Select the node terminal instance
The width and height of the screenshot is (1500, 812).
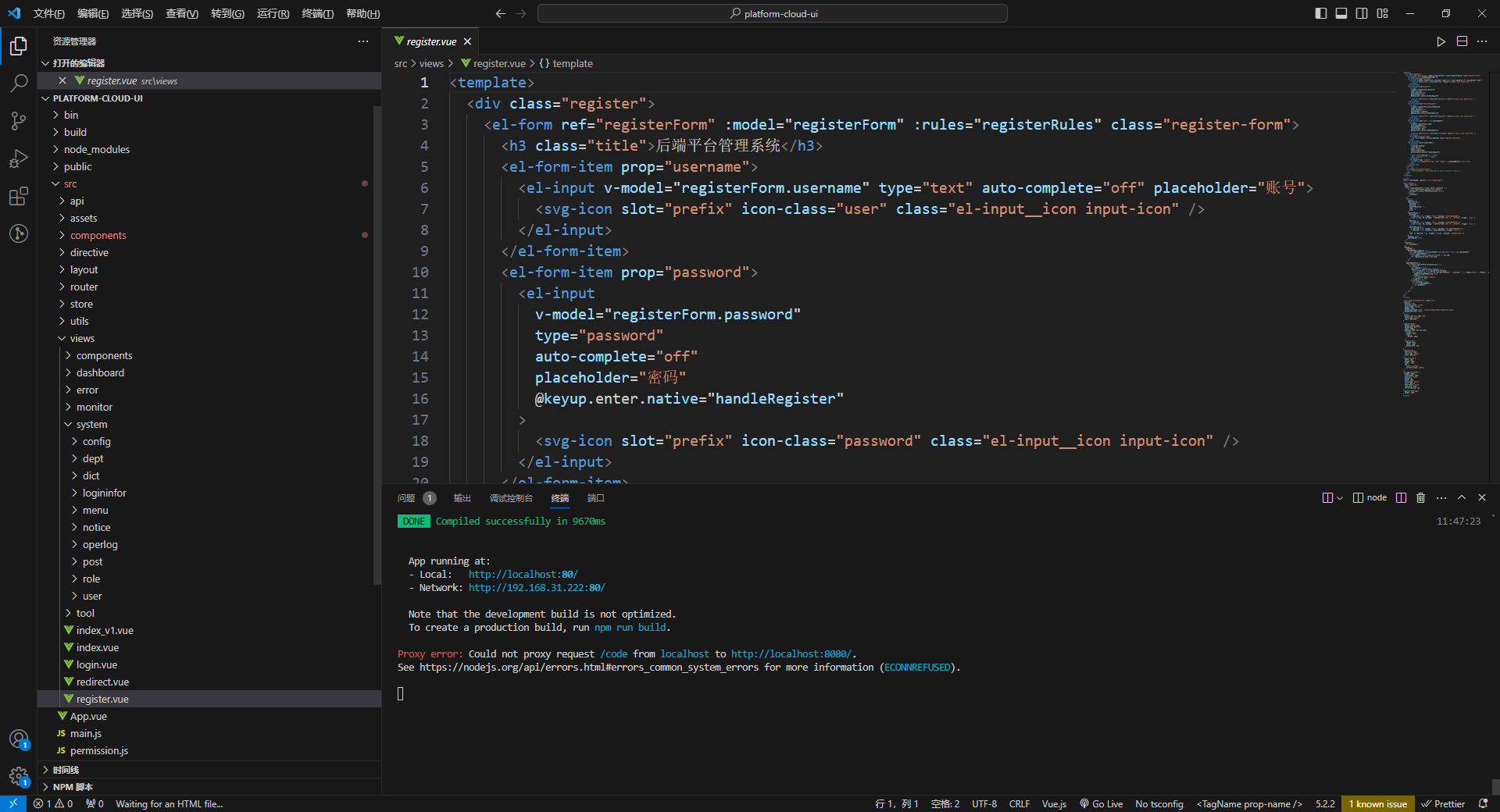point(1370,497)
